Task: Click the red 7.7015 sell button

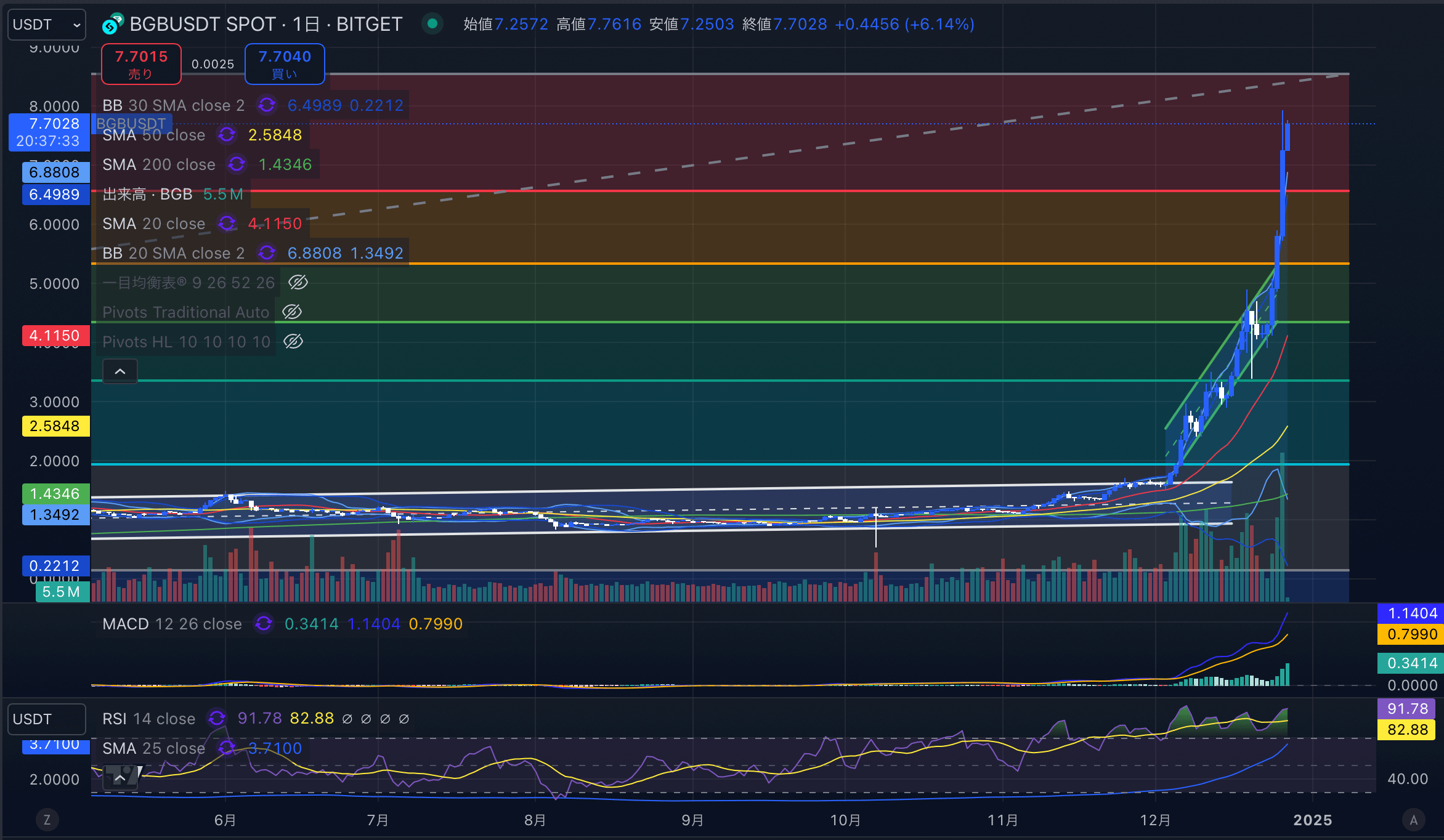Action: (141, 64)
